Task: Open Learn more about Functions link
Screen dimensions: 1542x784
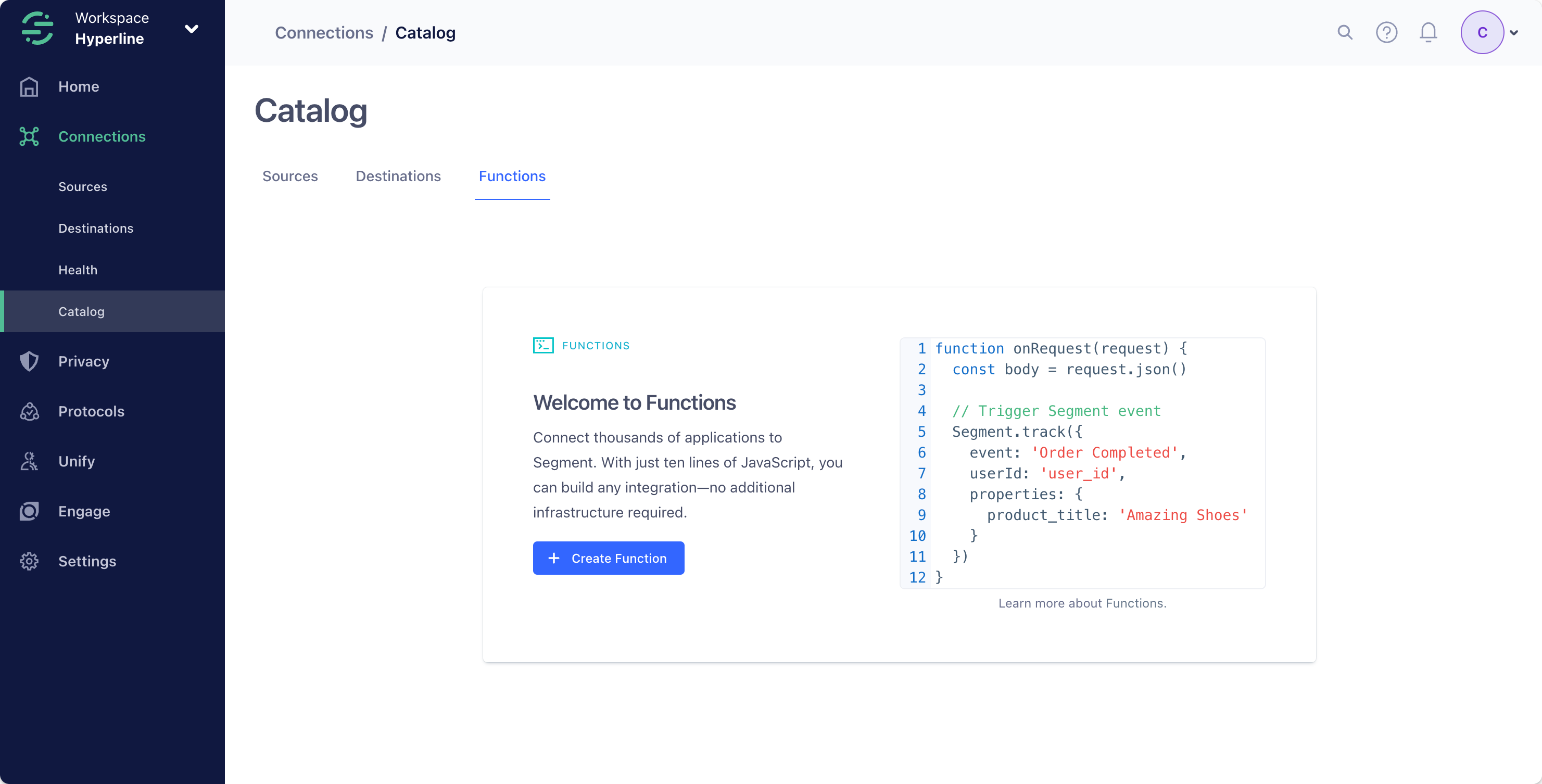Action: (1082, 603)
